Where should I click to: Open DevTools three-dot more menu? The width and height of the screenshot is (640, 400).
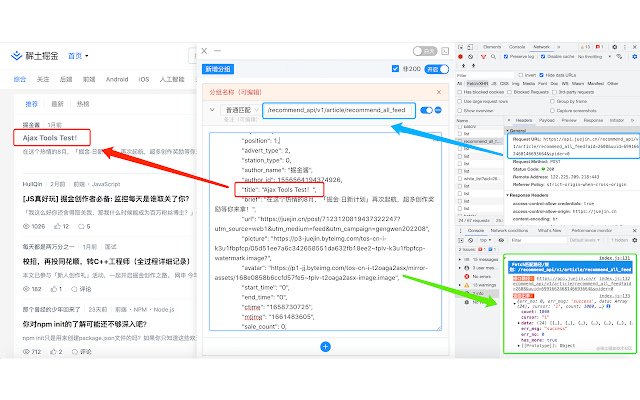click(x=624, y=47)
